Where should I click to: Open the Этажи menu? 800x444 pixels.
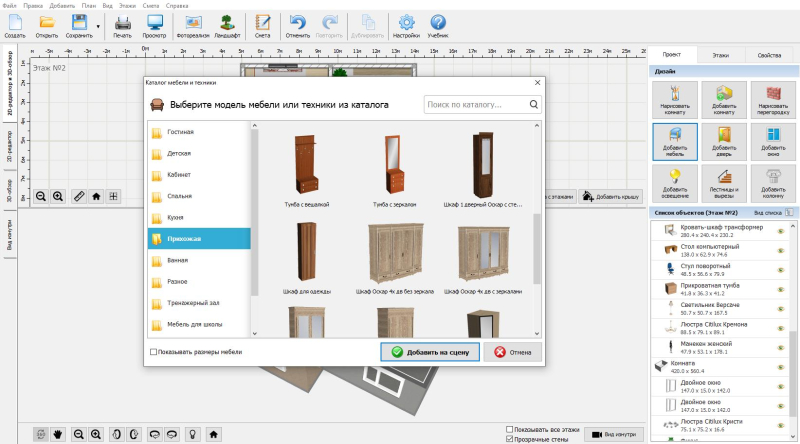click(126, 4)
